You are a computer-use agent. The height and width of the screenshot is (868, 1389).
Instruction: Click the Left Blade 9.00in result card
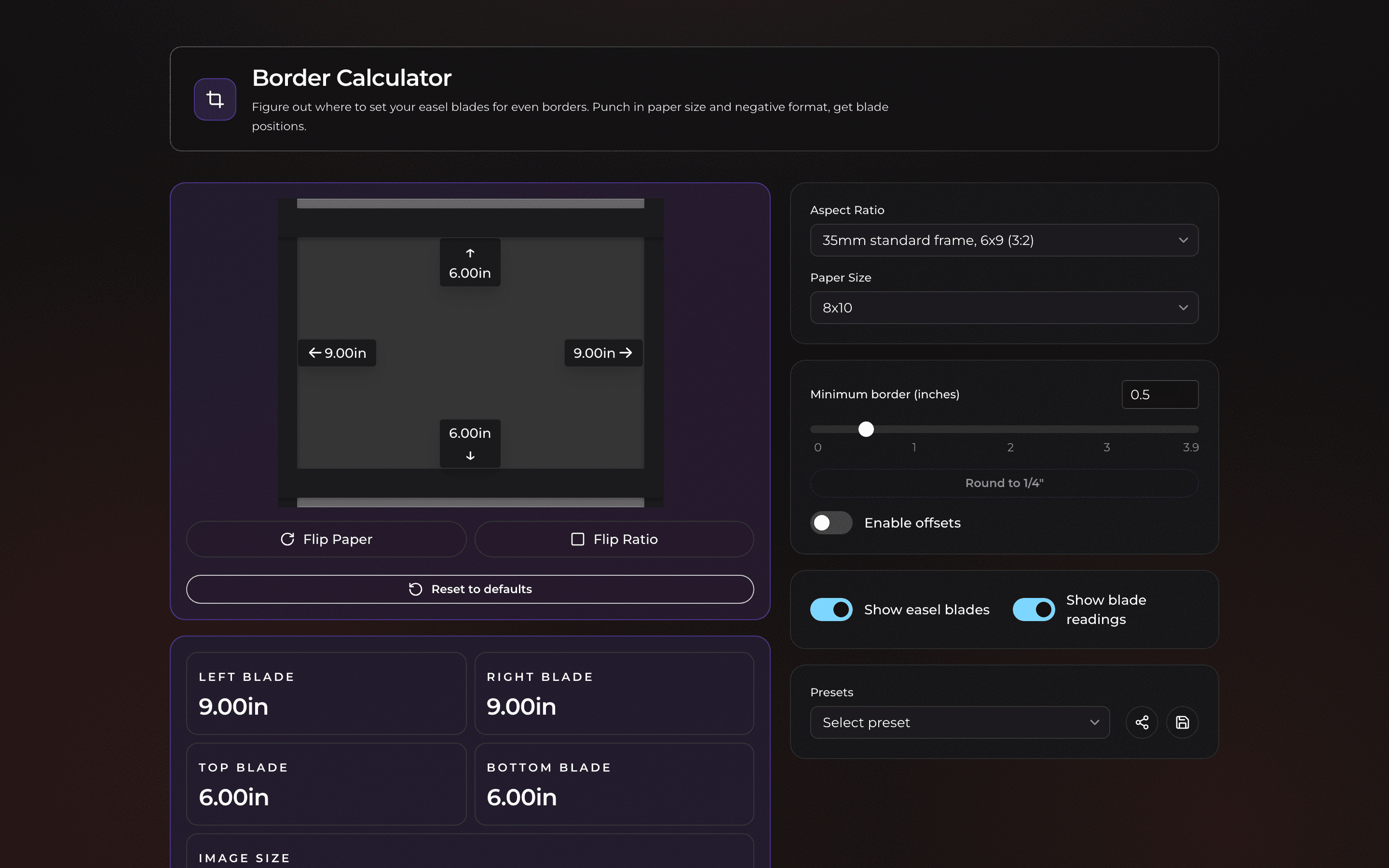click(x=326, y=693)
